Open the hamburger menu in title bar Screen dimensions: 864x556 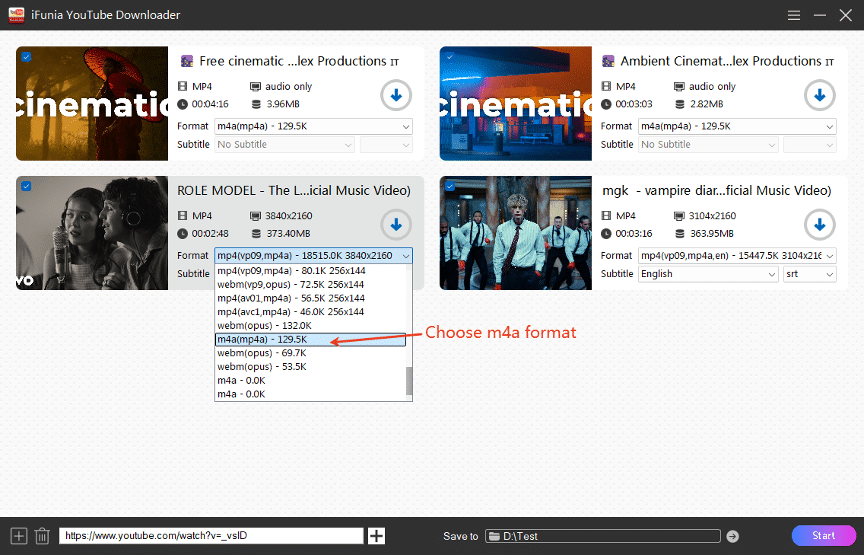coord(793,15)
